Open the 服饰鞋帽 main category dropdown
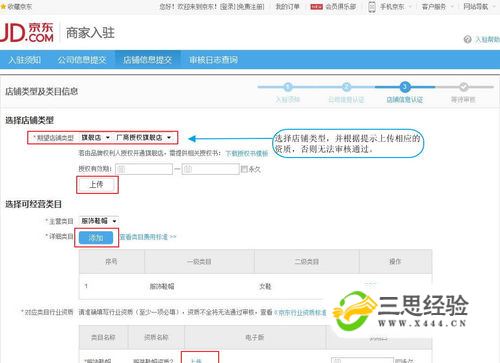This screenshot has height=363, width=500. pyautogui.click(x=99, y=221)
